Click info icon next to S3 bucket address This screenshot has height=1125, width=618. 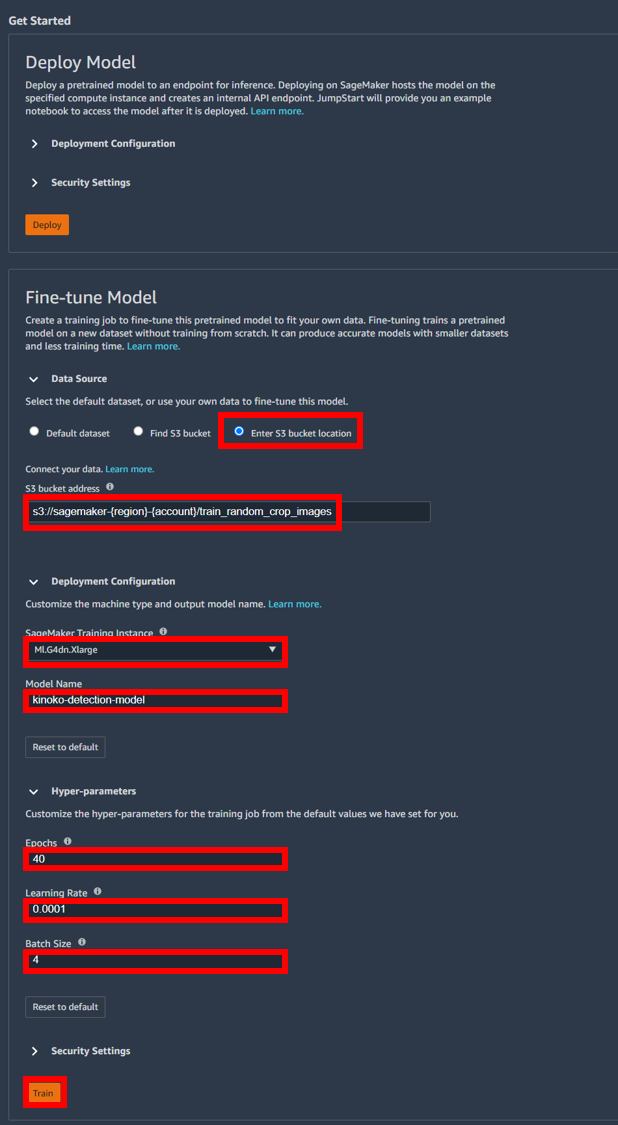110,486
